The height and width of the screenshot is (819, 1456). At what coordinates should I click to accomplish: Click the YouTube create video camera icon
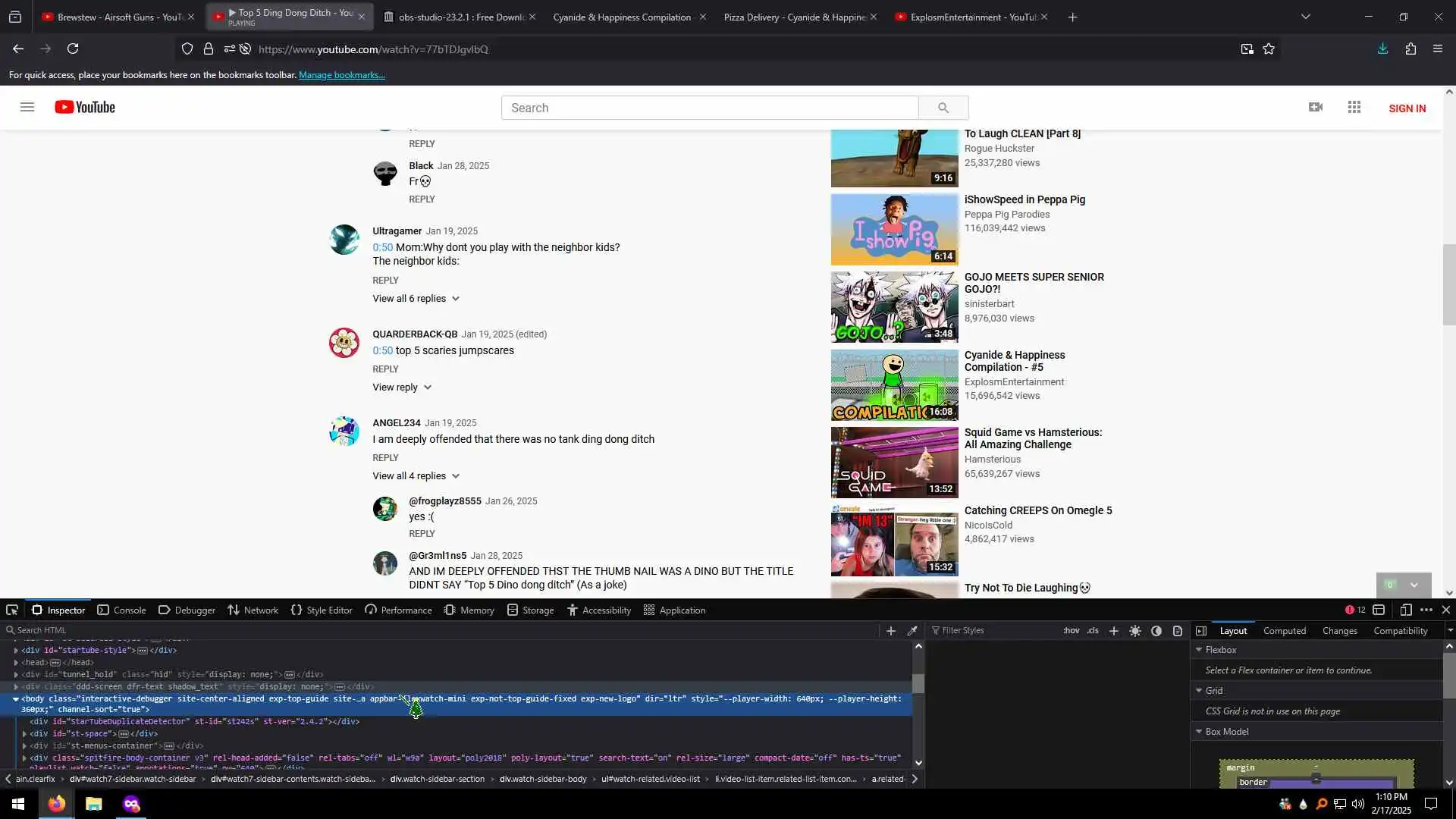(1315, 108)
